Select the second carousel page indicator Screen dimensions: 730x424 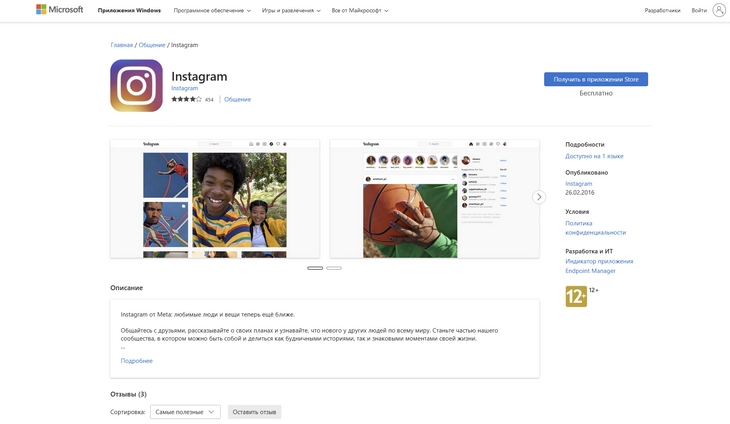pyautogui.click(x=334, y=268)
